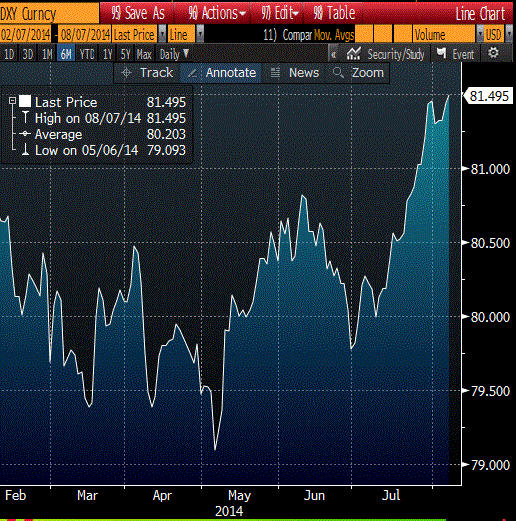Select the 5Y time range
Image resolution: width=516 pixels, height=521 pixels.
(126, 54)
